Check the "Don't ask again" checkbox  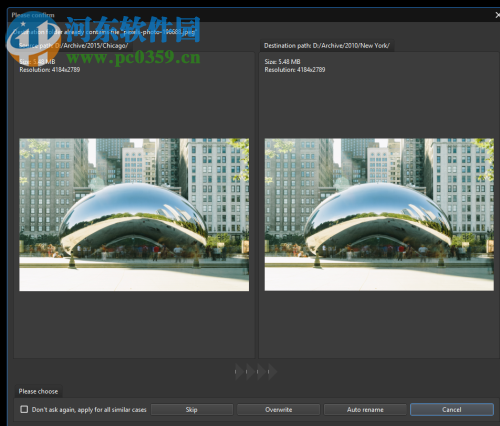click(x=24, y=409)
